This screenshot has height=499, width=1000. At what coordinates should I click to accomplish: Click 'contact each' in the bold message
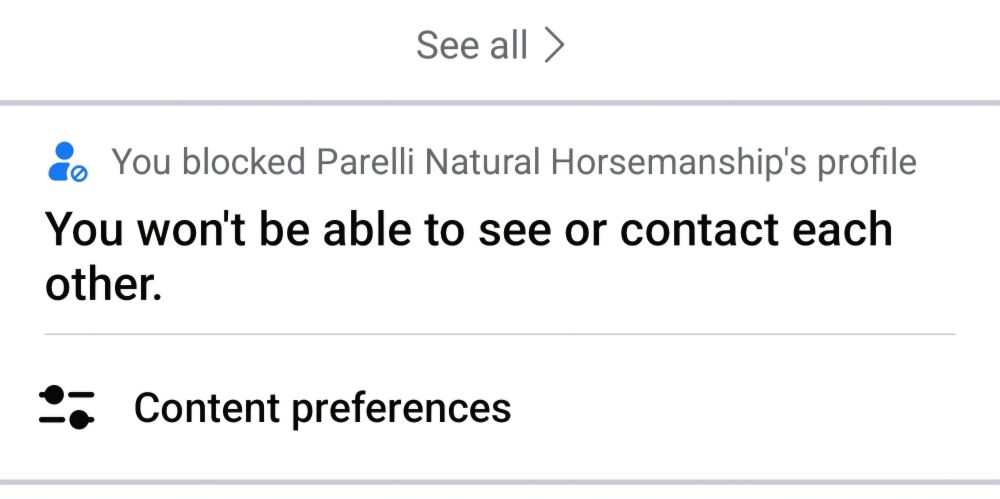click(x=756, y=230)
